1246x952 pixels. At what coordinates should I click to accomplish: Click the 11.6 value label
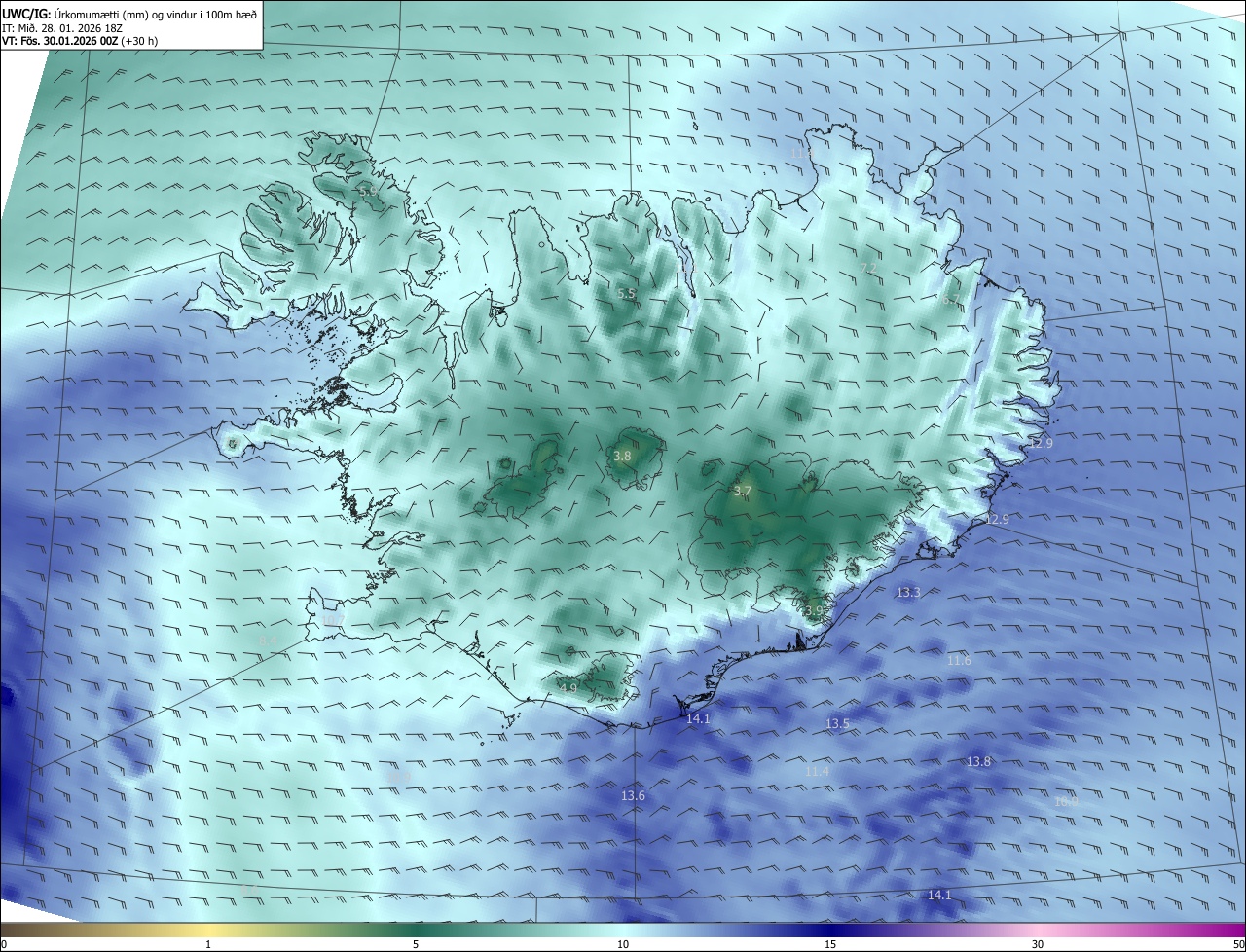pyautogui.click(x=959, y=660)
